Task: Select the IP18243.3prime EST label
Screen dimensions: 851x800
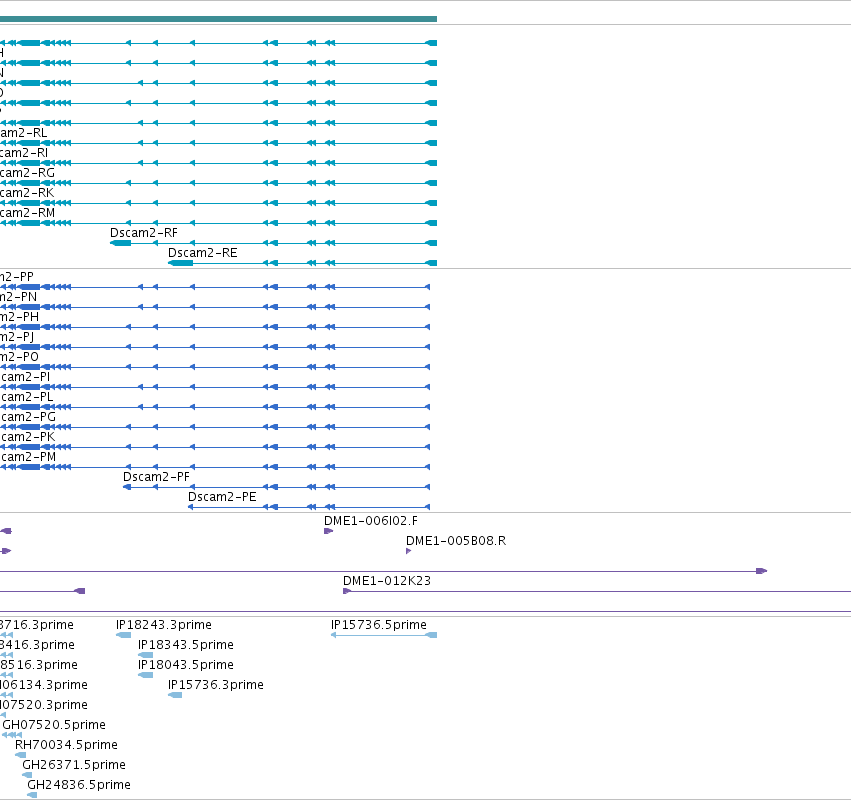Action: pyautogui.click(x=164, y=625)
